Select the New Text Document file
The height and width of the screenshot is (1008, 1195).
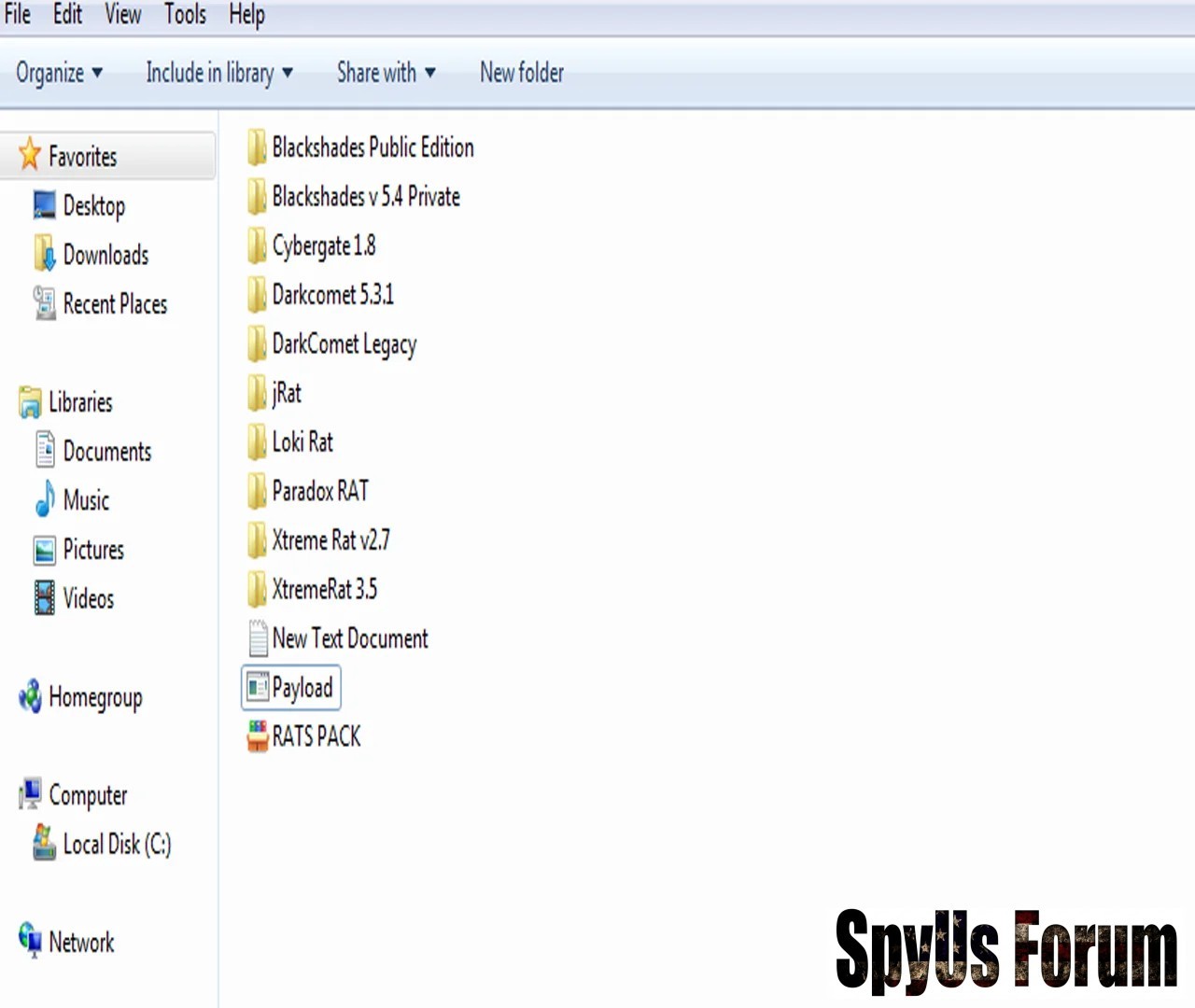coord(349,638)
